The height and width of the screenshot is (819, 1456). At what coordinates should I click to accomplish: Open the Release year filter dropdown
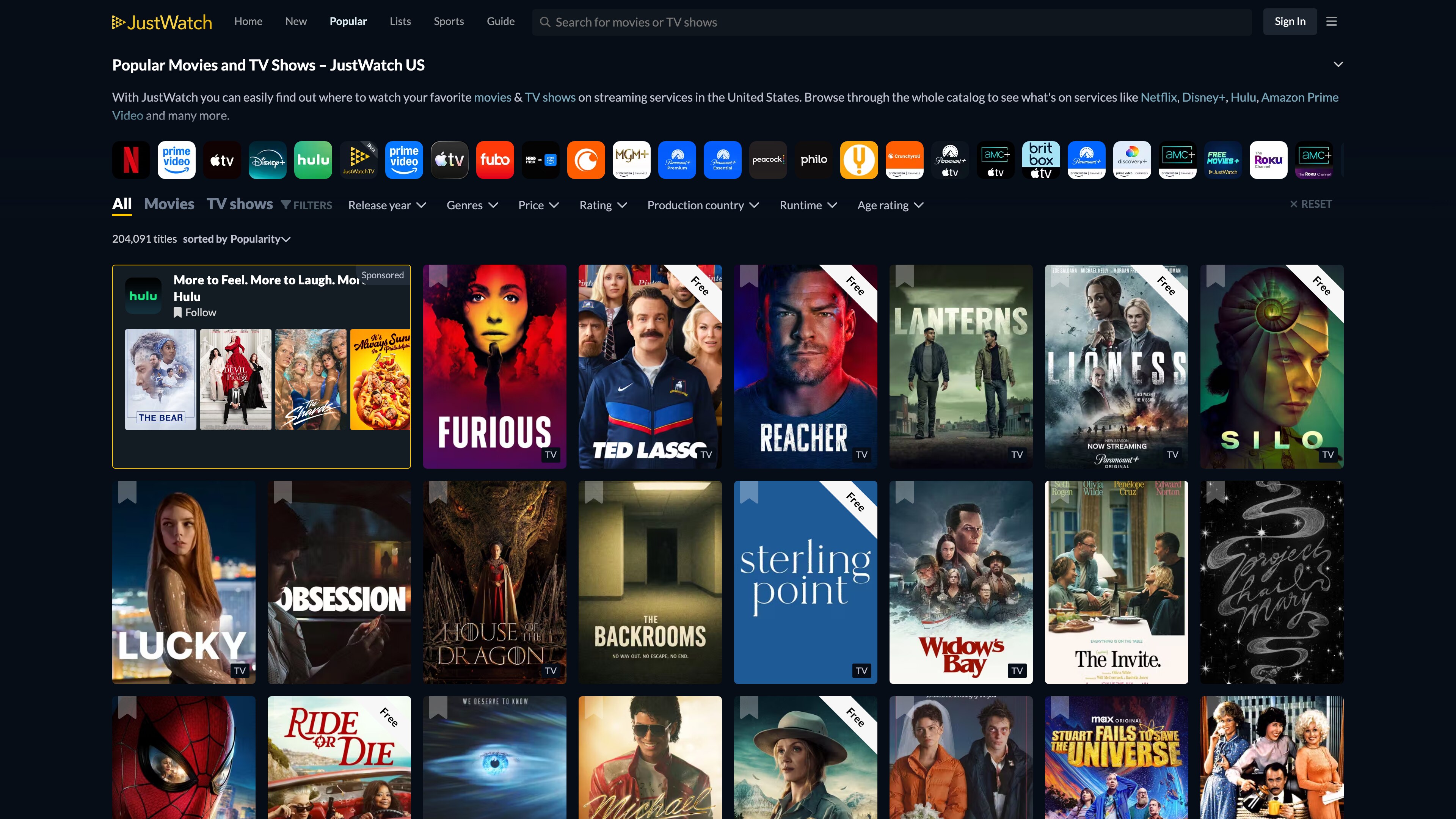pos(387,205)
